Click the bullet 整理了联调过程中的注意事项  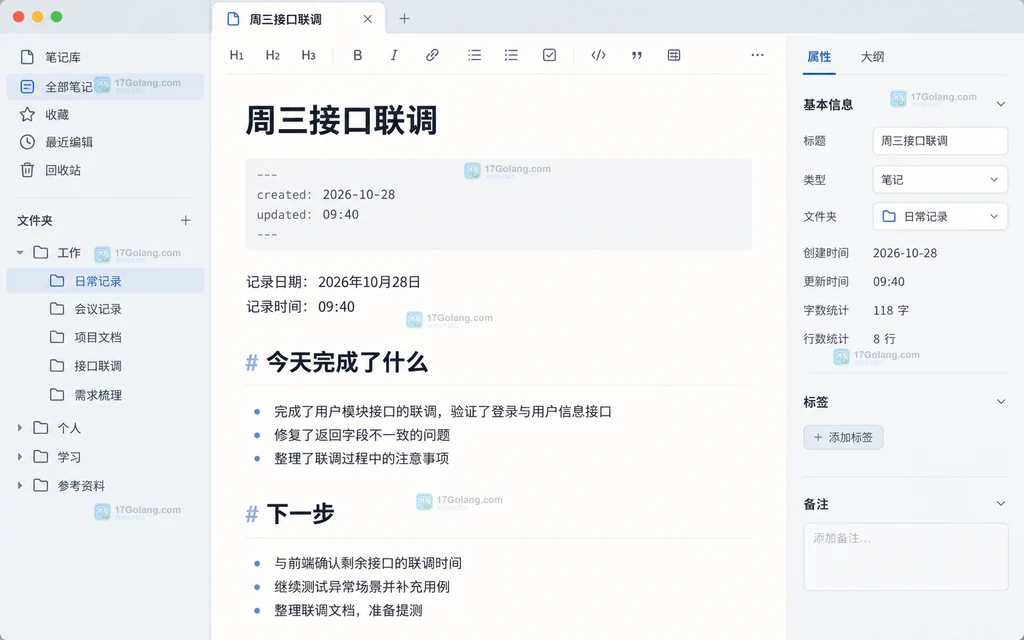361,458
